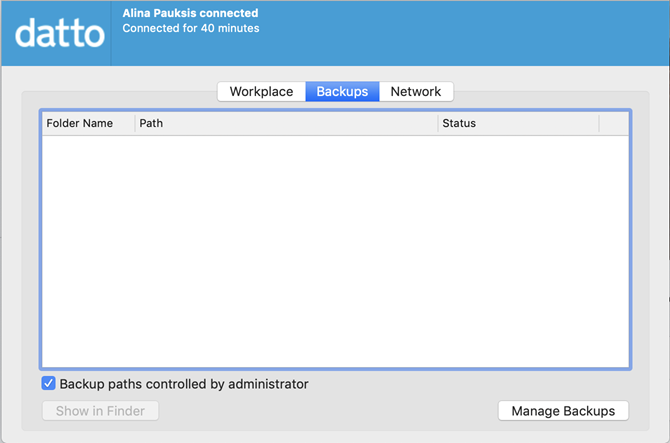
Task: Click divider between Path and Status headers
Action: click(x=438, y=123)
